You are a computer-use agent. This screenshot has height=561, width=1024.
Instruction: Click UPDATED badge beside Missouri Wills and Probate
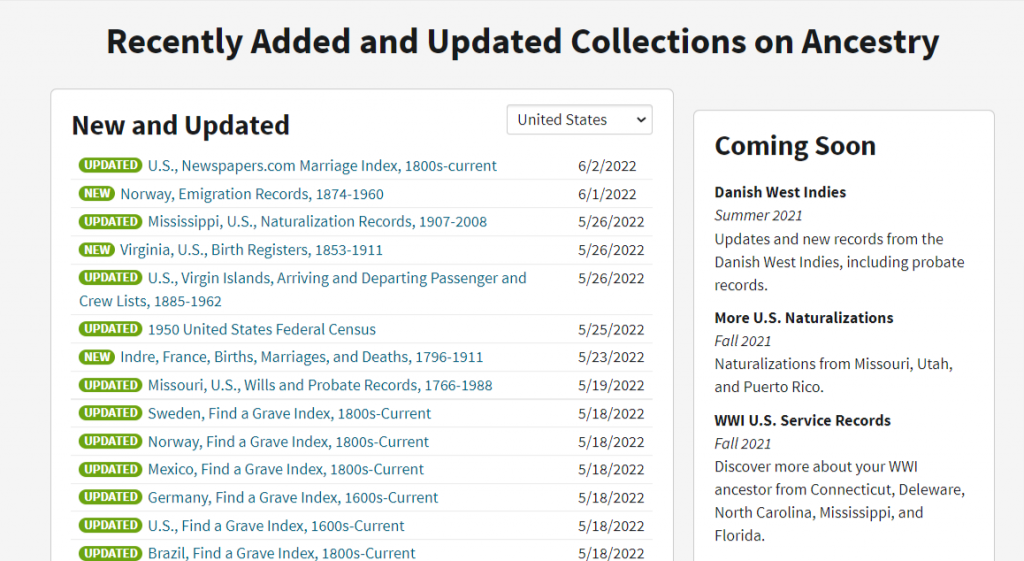(x=110, y=385)
